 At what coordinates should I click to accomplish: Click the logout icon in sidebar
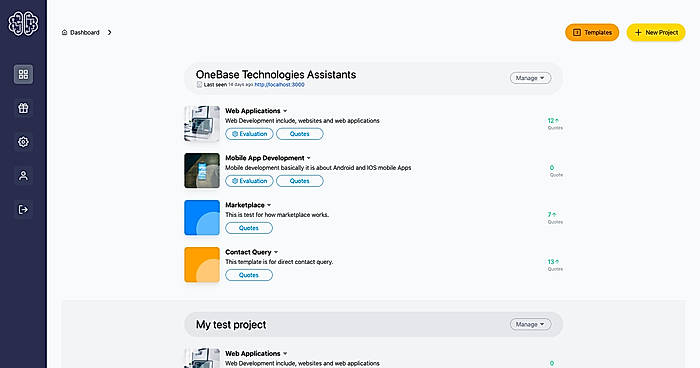pos(23,209)
